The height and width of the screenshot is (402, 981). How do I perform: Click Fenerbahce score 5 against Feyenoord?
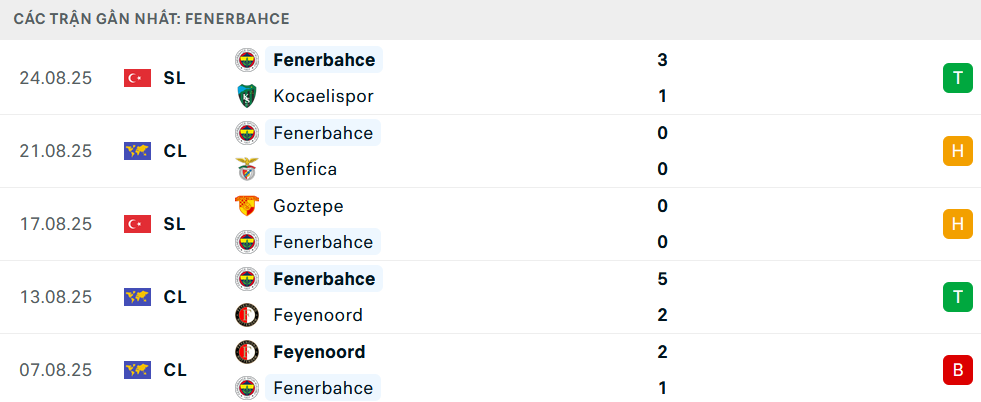pyautogui.click(x=663, y=279)
